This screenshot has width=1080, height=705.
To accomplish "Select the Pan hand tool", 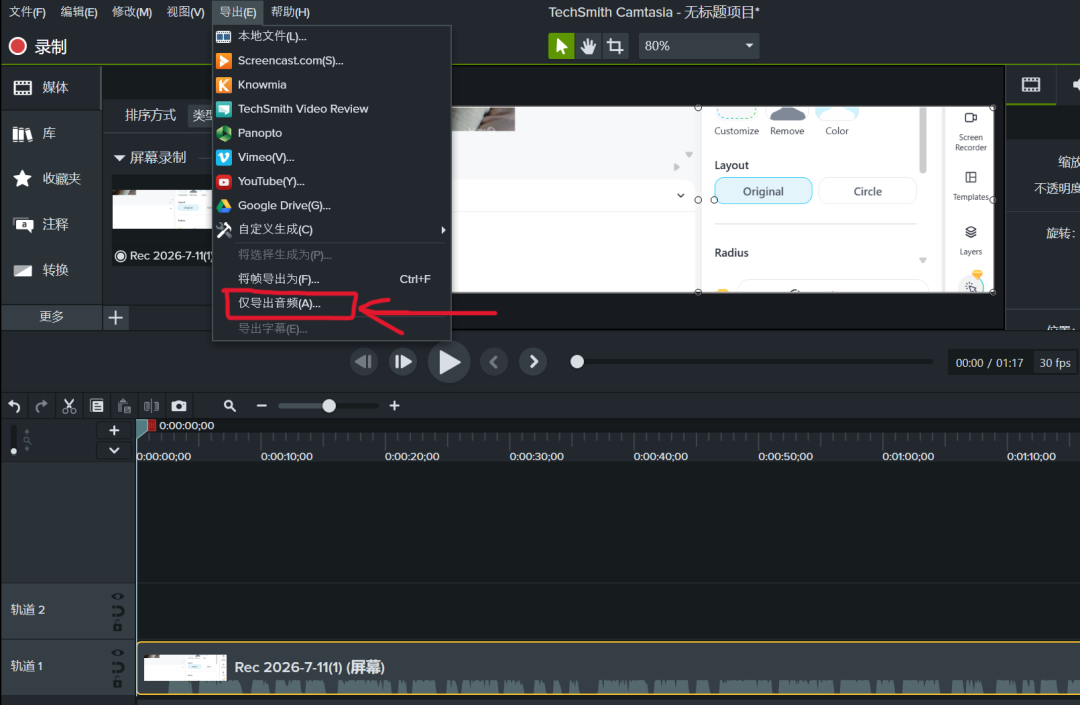I will pyautogui.click(x=588, y=46).
